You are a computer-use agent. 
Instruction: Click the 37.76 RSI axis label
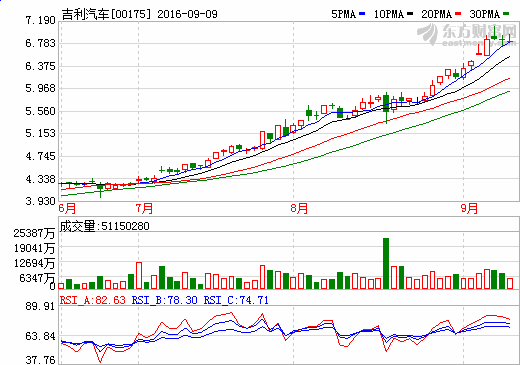click(40, 360)
